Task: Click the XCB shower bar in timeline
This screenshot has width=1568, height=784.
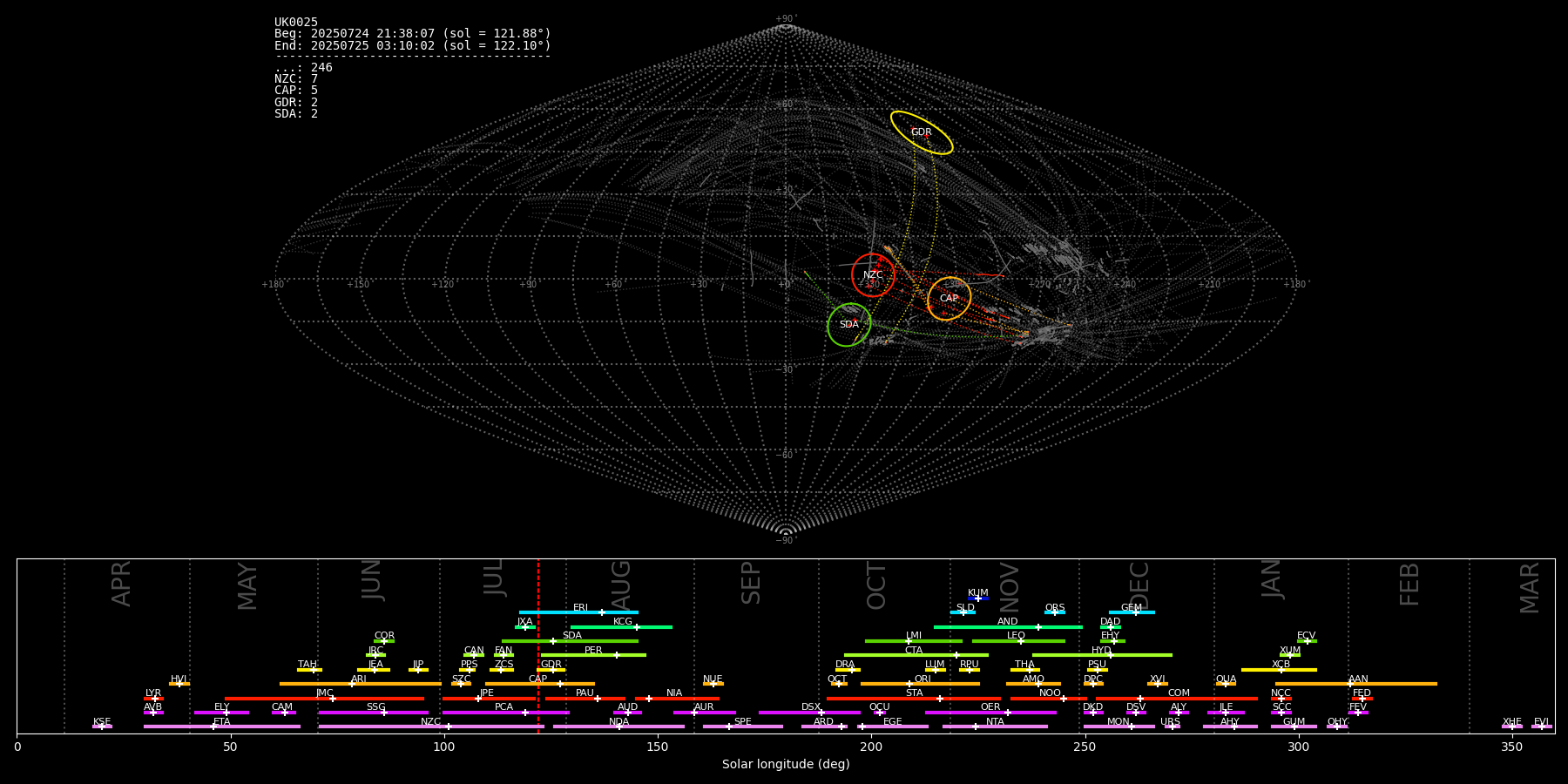Action: tap(1279, 670)
